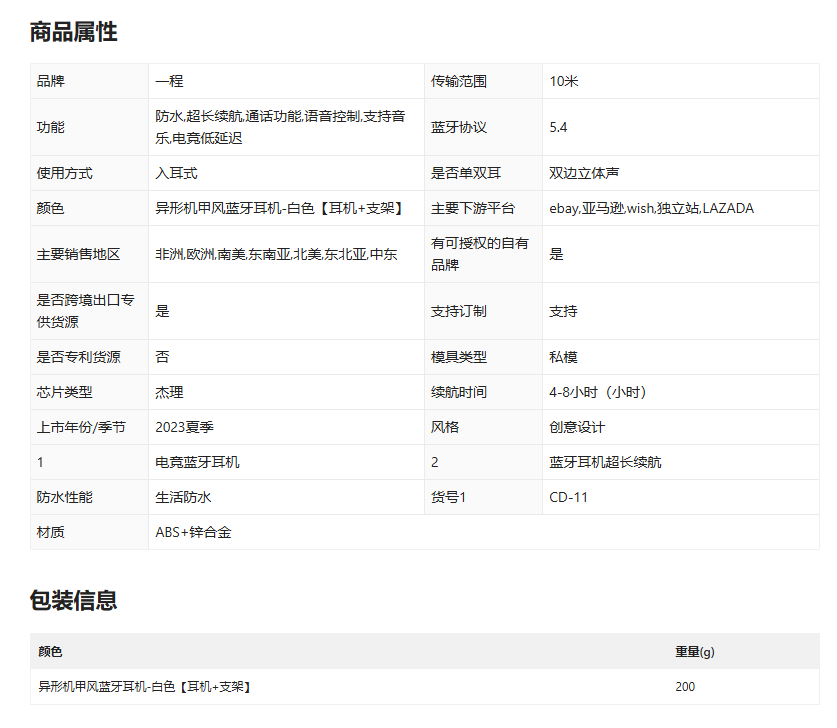
Task: Click the 传输范围 value 10米
Action: (564, 81)
